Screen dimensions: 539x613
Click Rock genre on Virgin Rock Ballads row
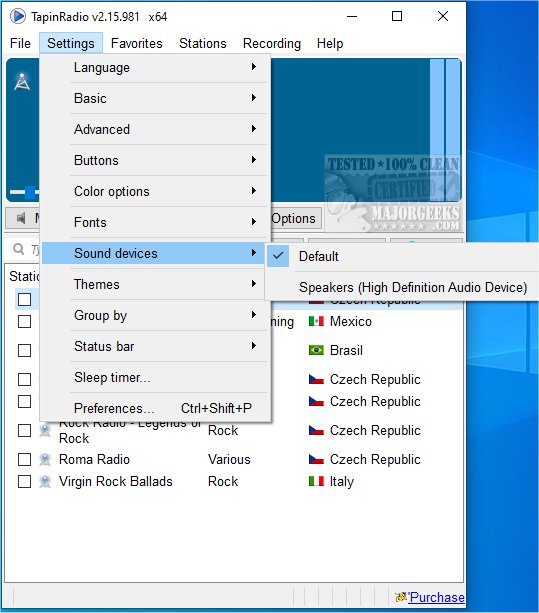[223, 481]
